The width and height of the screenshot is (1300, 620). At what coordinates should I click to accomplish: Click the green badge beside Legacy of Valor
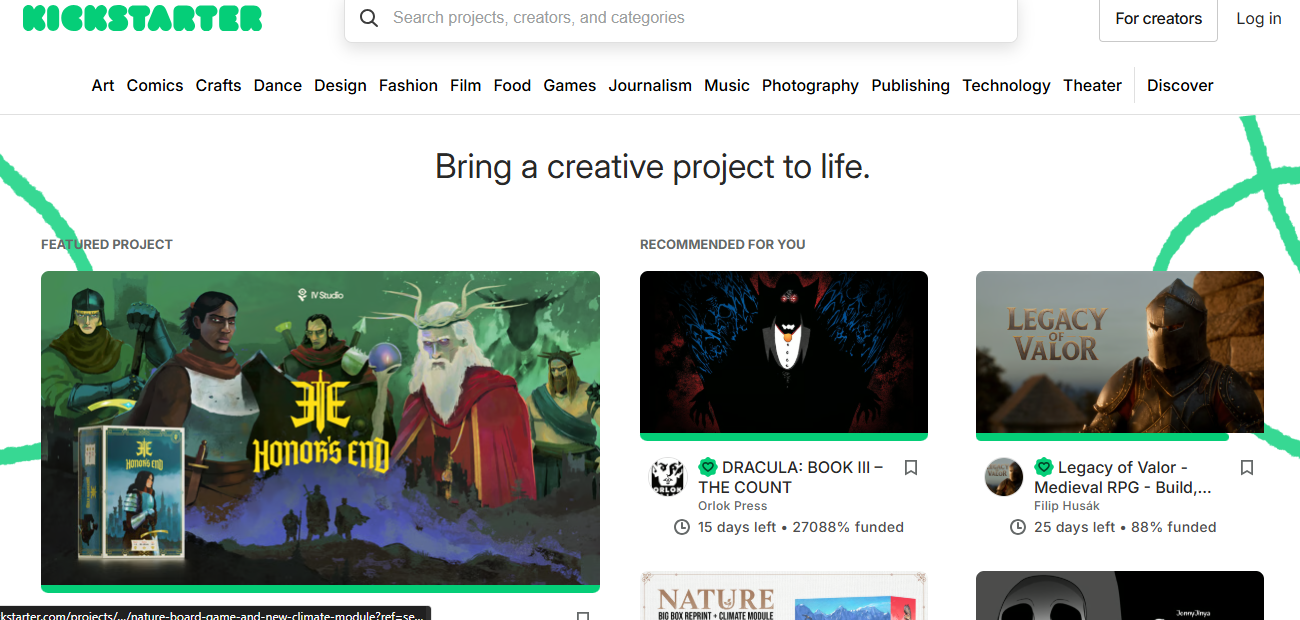coord(1044,467)
